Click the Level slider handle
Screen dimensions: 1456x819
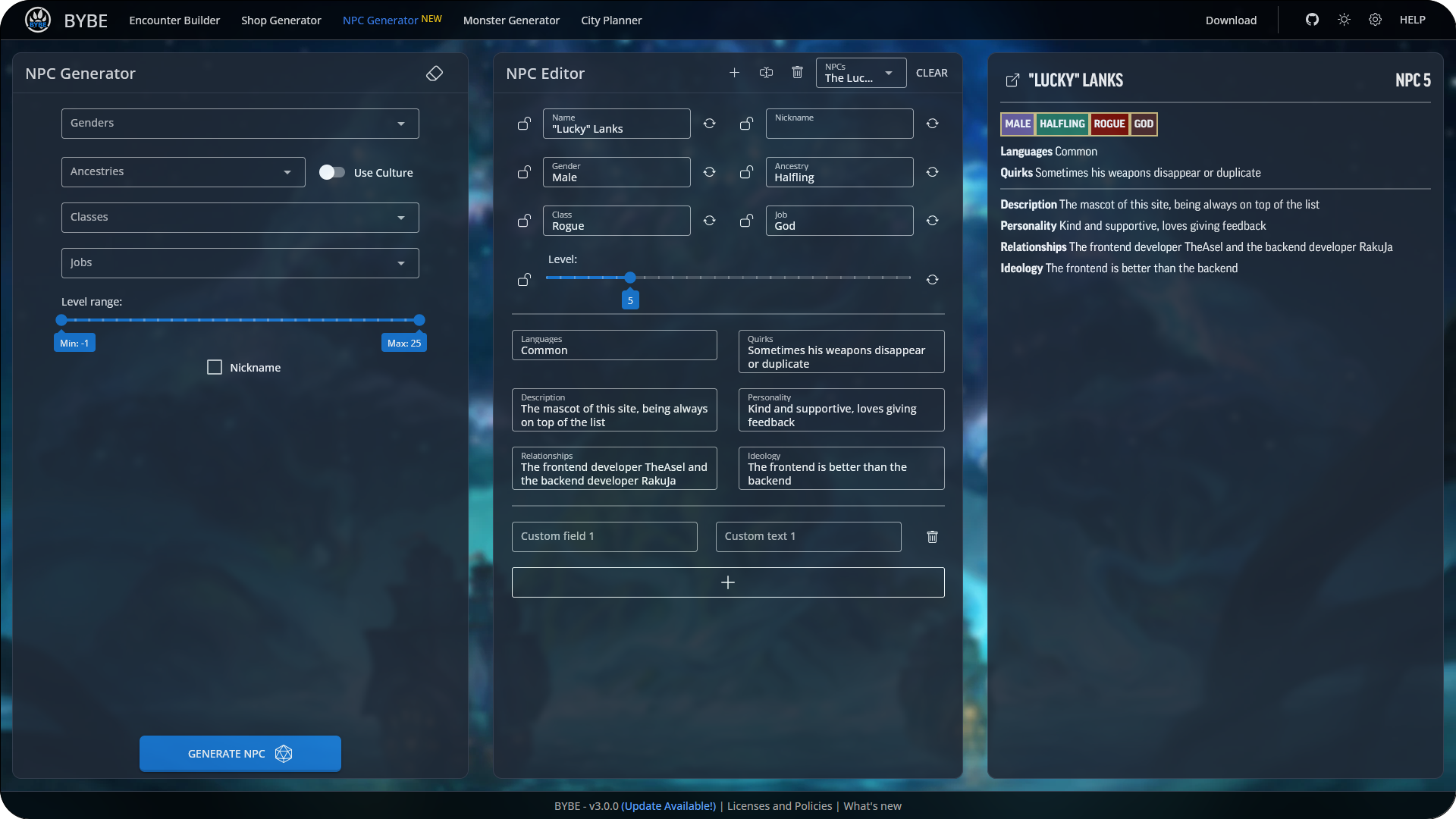click(x=630, y=278)
